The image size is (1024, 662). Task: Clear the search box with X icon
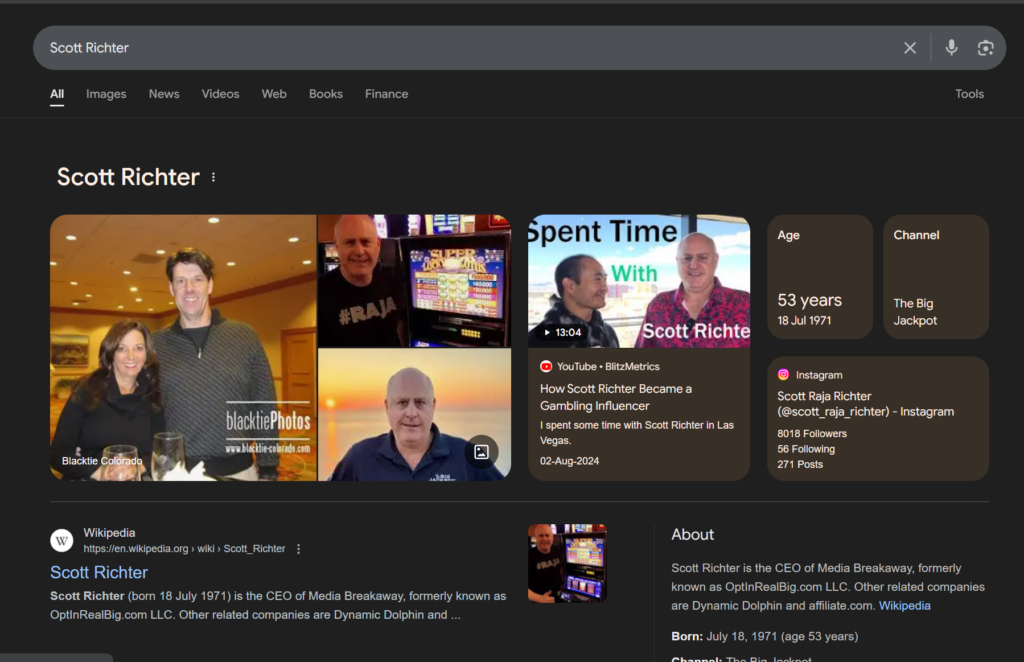point(910,48)
